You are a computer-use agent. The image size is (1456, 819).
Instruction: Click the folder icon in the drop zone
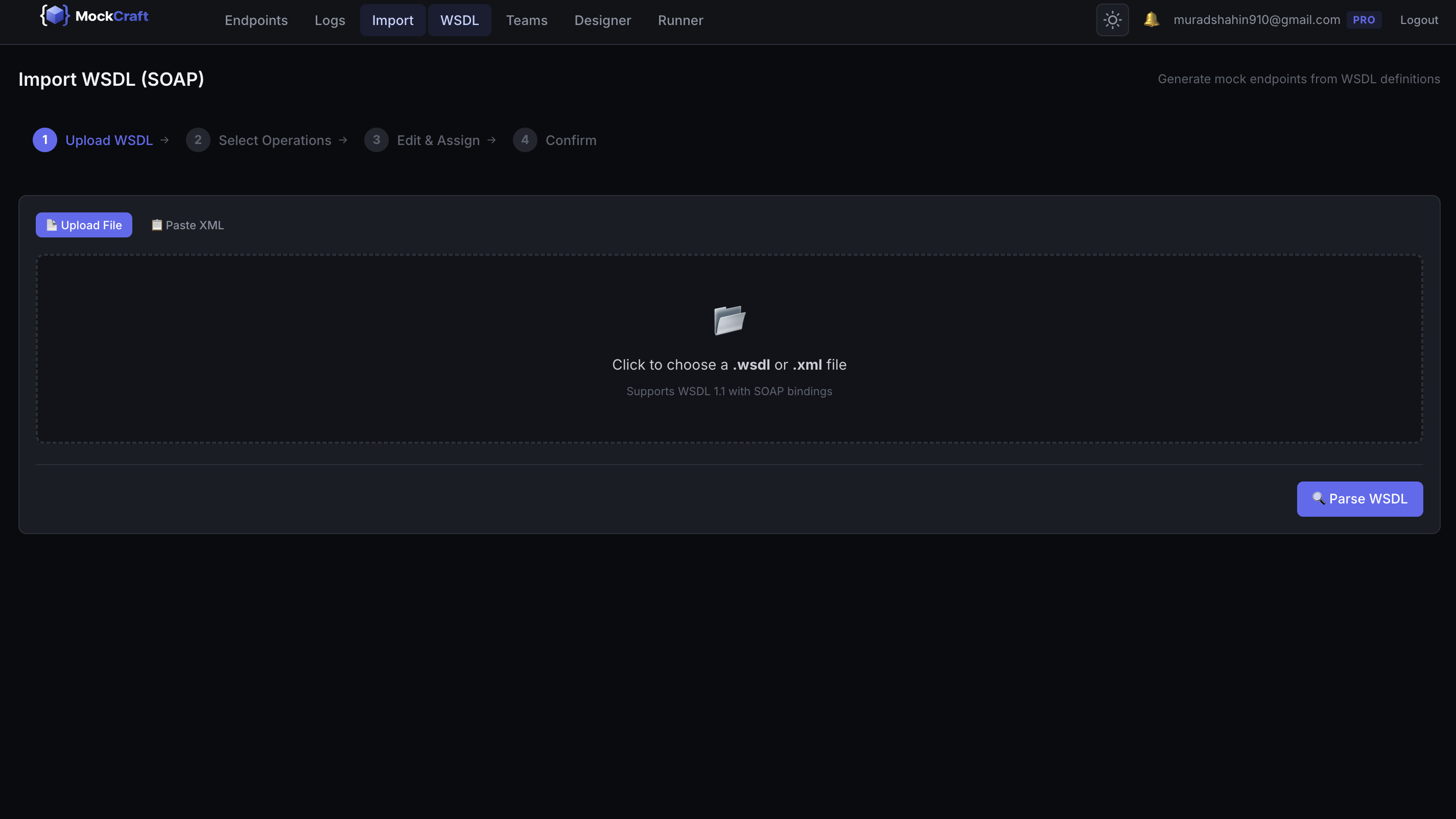point(729,320)
